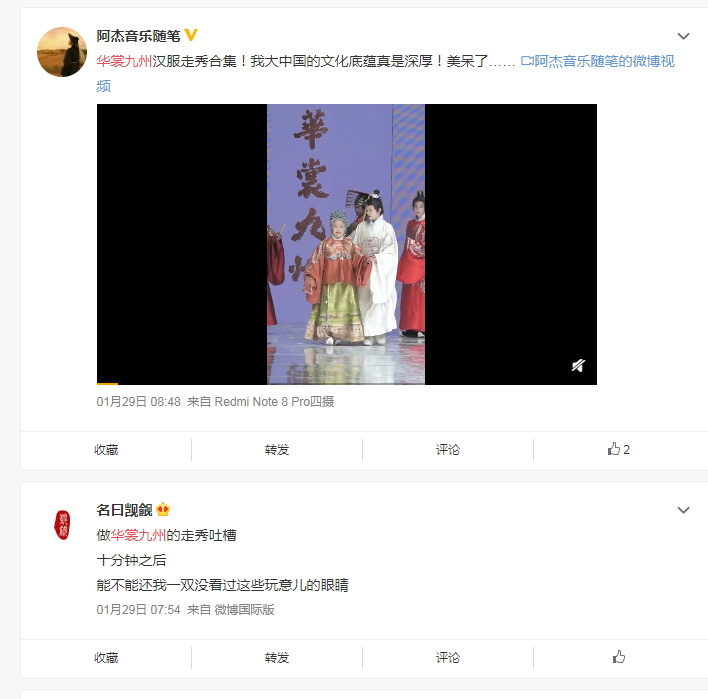This screenshot has width=708, height=699.
Task: Like the first post showing 2 likes
Action: point(618,449)
